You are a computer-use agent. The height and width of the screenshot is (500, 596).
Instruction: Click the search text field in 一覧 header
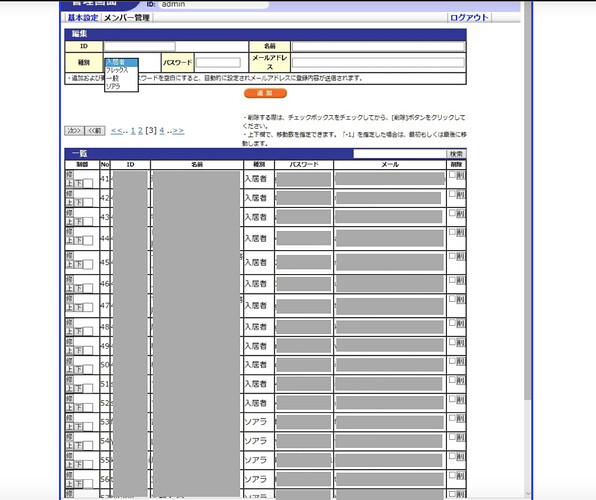pos(400,154)
